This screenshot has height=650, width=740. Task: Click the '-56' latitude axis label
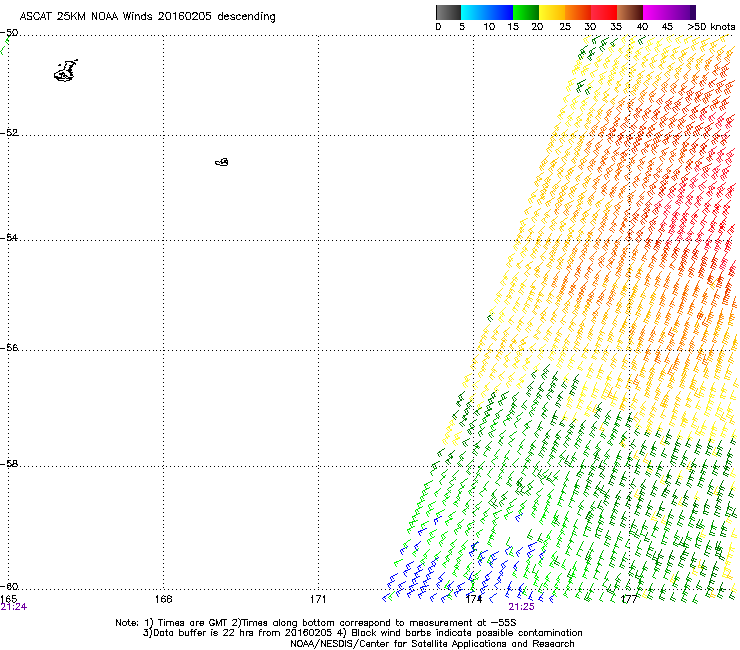point(9,347)
